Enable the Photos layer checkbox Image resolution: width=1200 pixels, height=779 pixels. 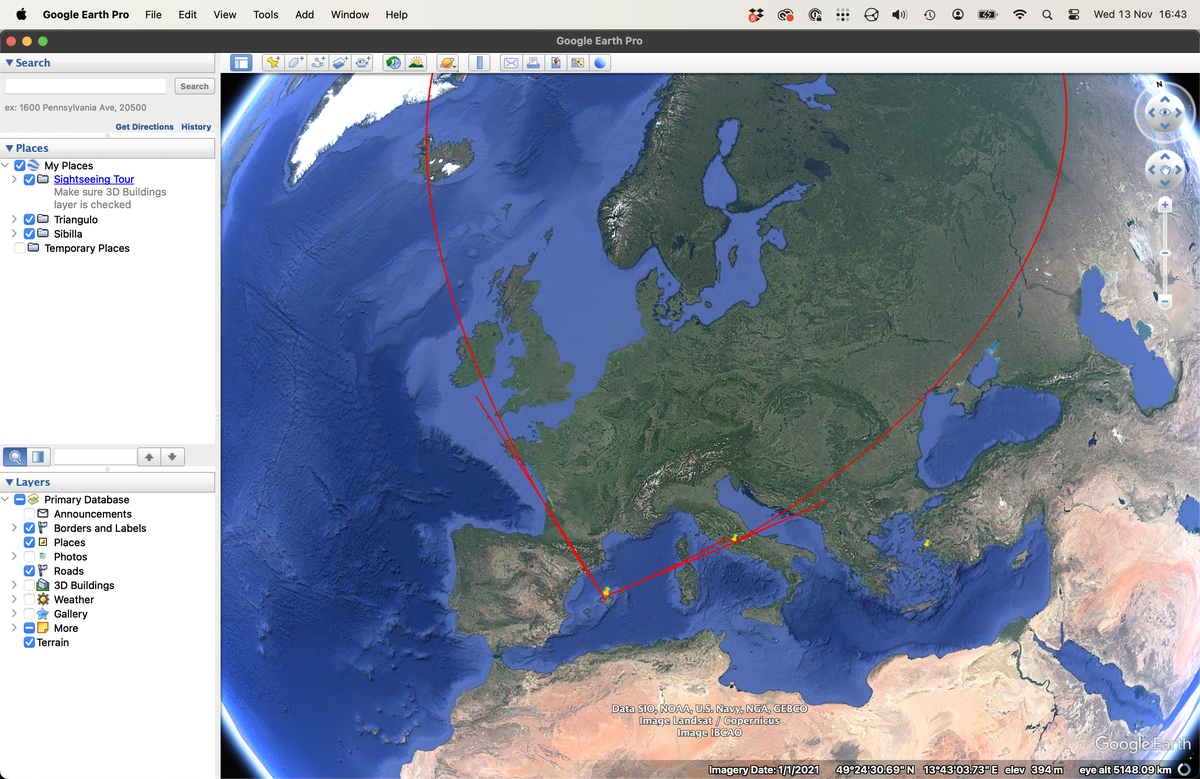[29, 557]
